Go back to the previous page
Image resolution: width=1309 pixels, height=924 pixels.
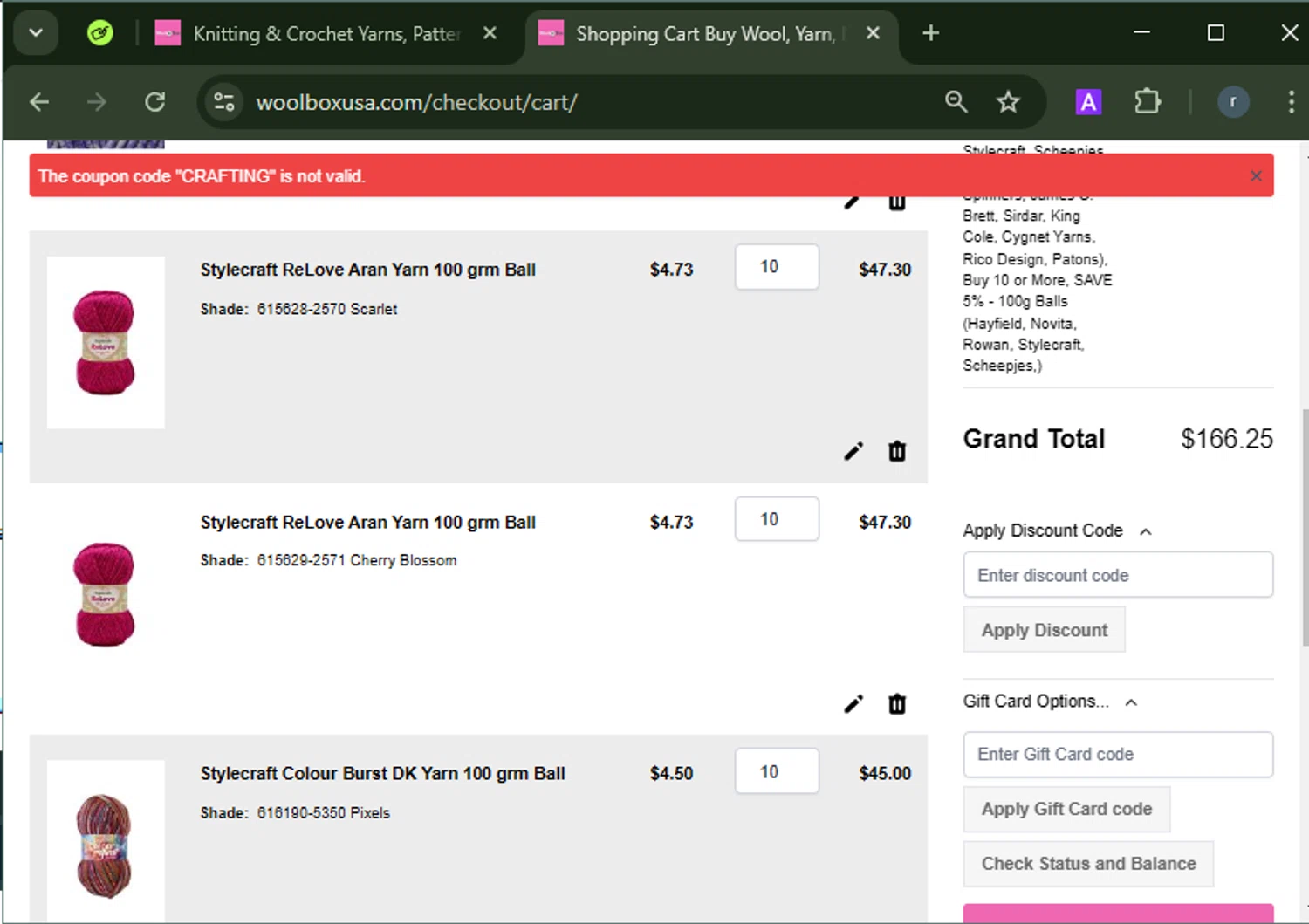pyautogui.click(x=39, y=102)
